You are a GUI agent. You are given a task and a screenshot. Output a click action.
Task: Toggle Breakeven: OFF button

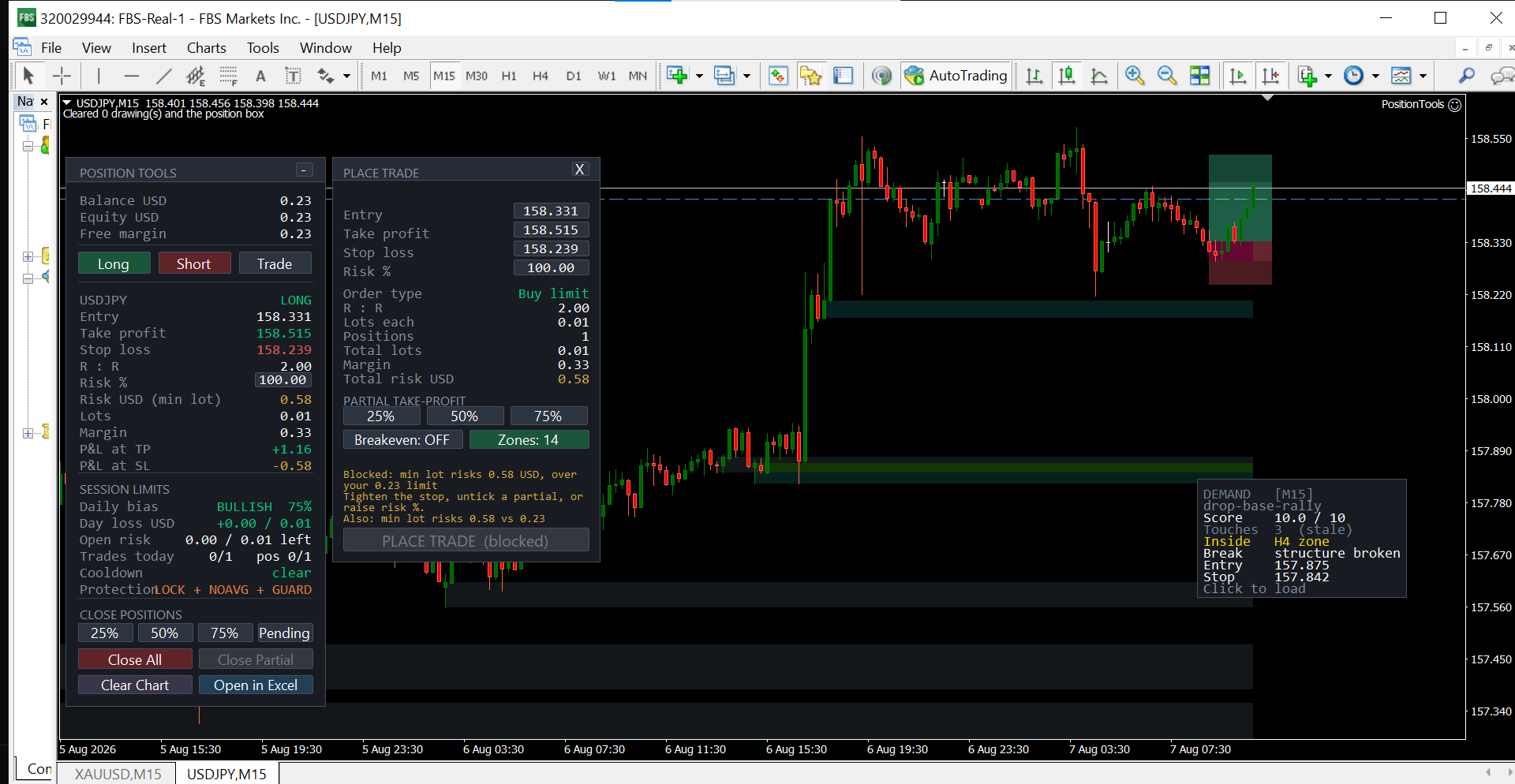tap(402, 440)
